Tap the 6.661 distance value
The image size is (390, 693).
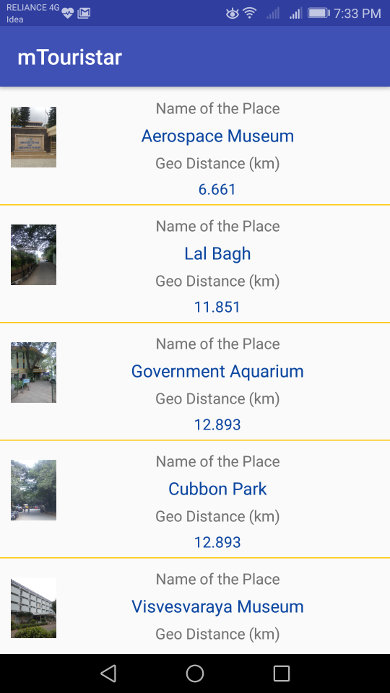[217, 190]
